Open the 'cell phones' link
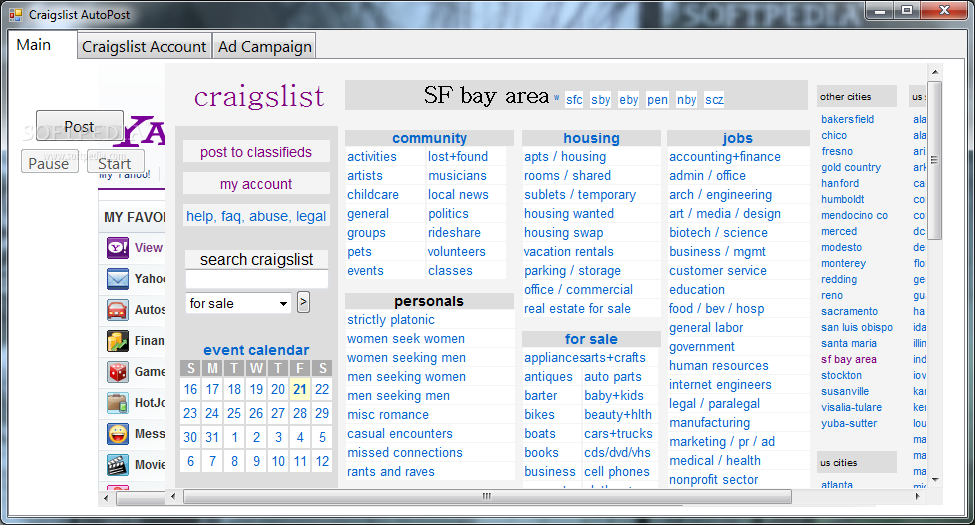 pos(616,472)
